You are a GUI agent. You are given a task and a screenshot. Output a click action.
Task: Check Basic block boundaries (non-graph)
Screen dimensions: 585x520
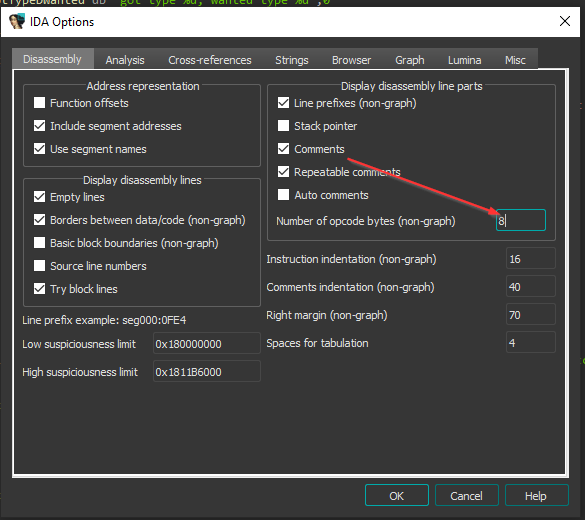tap(39, 243)
